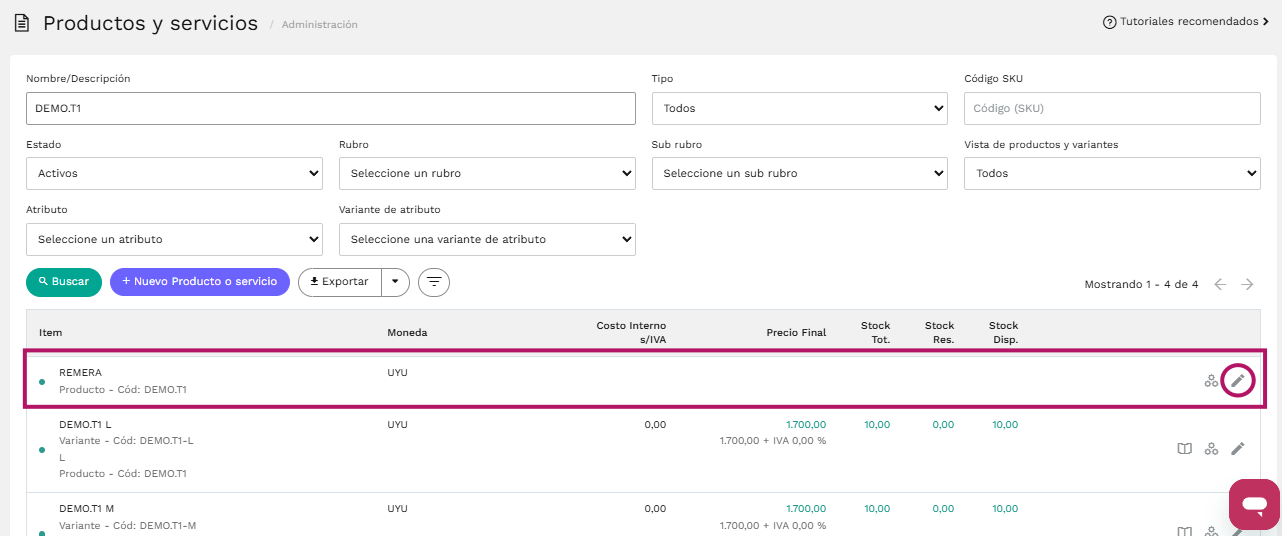Go to next results page arrow

[x=1247, y=284]
